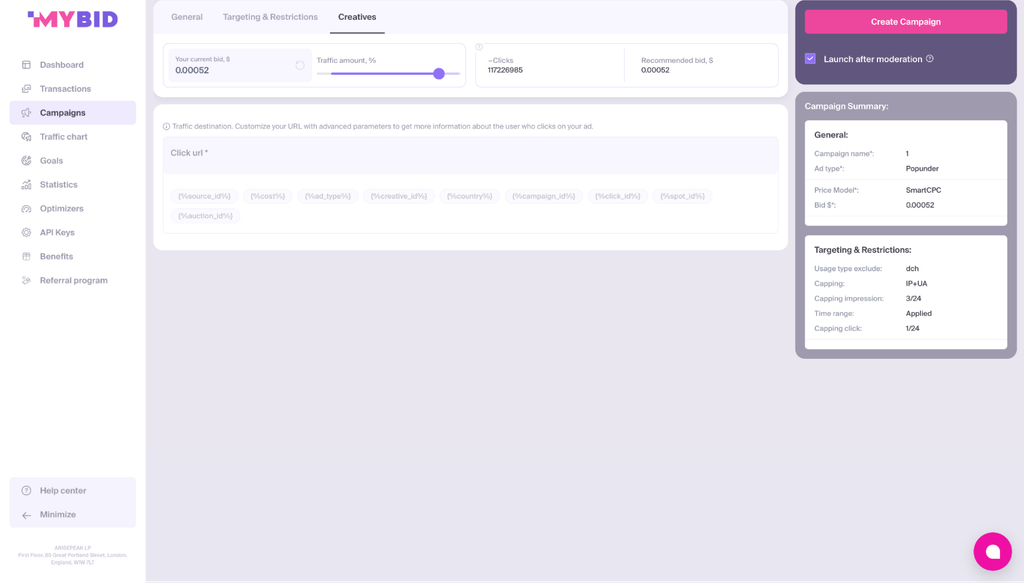The width and height of the screenshot is (1024, 583).
Task: Open Goals using its target icon
Action: [26, 161]
